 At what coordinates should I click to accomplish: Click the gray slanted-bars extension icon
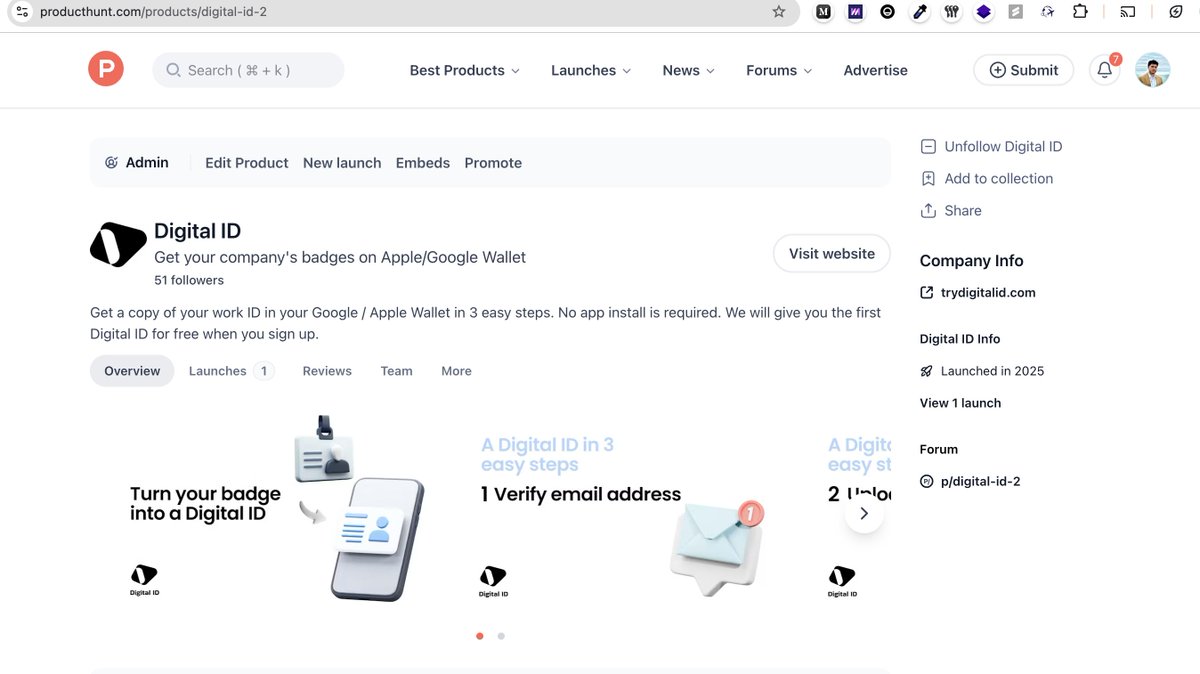click(x=1015, y=12)
